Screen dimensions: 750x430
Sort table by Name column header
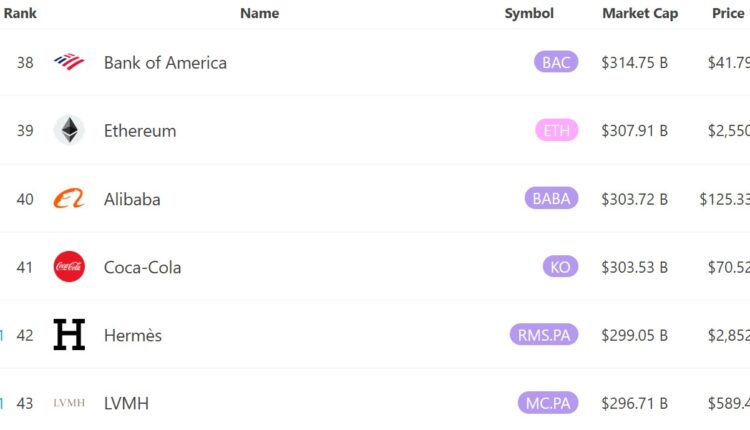pyautogui.click(x=260, y=13)
